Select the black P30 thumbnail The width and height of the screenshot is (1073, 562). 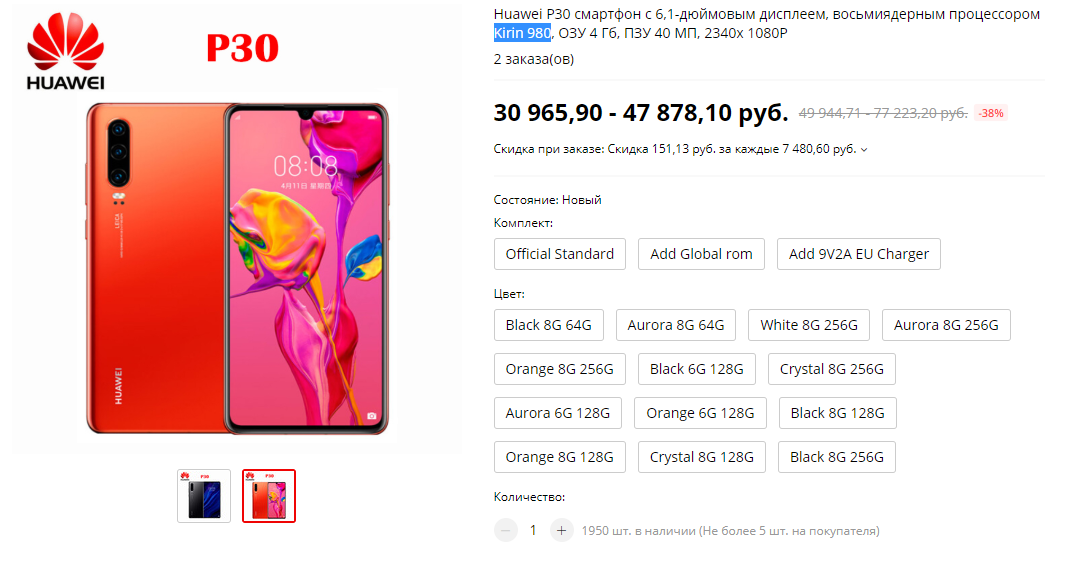204,496
